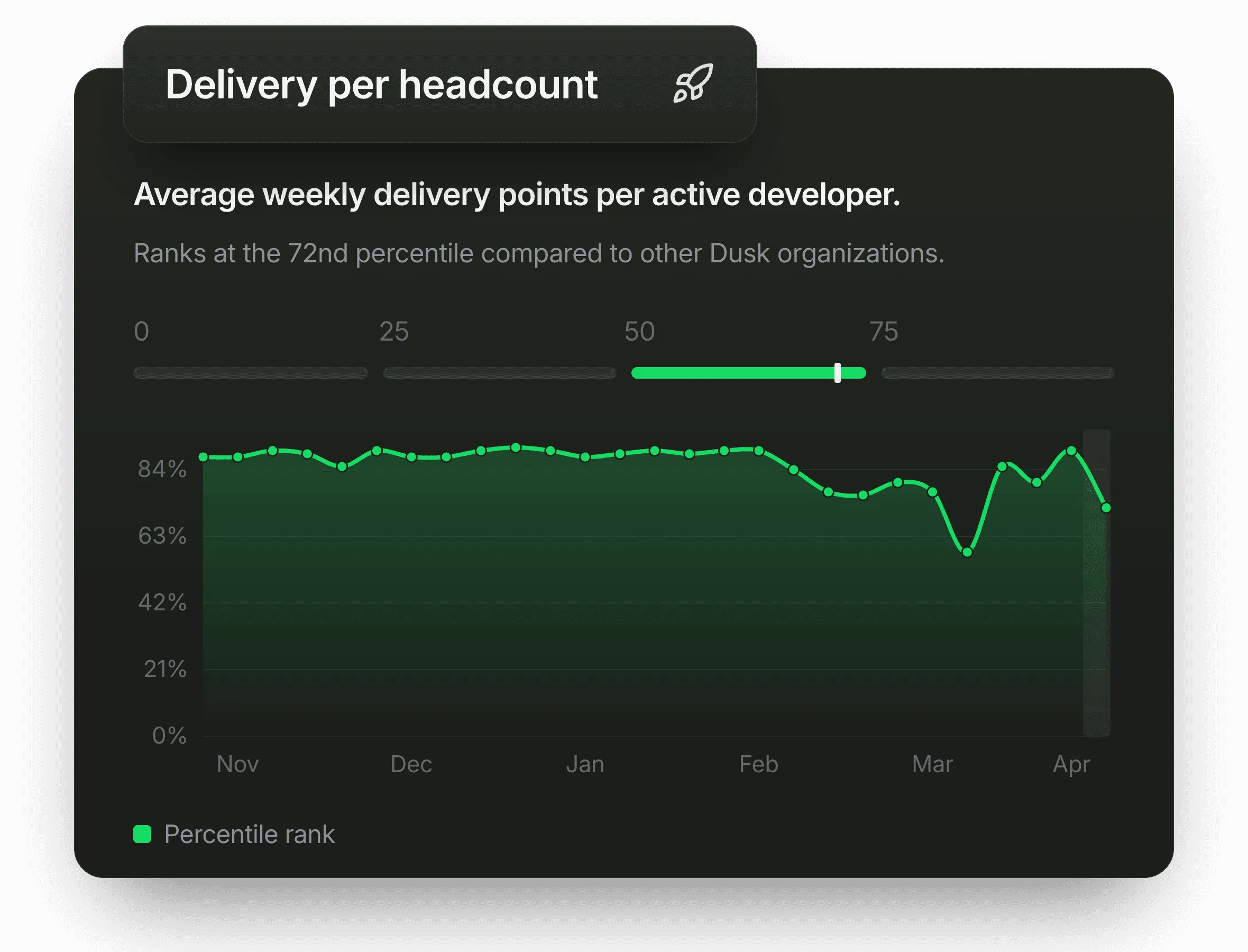Viewport: 1248px width, 952px height.
Task: Click the Nov axis label
Action: point(237,764)
